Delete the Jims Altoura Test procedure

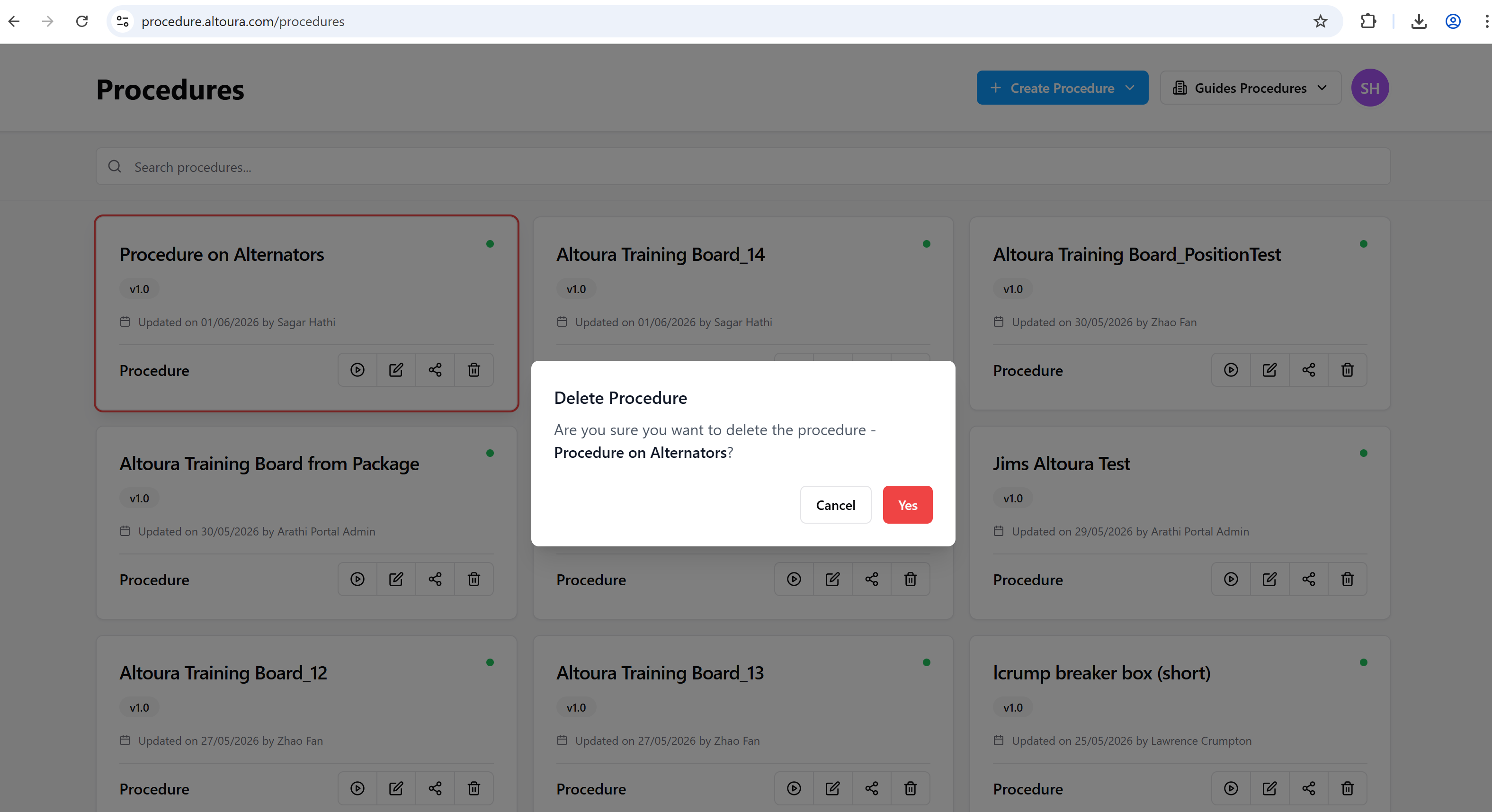(1347, 579)
